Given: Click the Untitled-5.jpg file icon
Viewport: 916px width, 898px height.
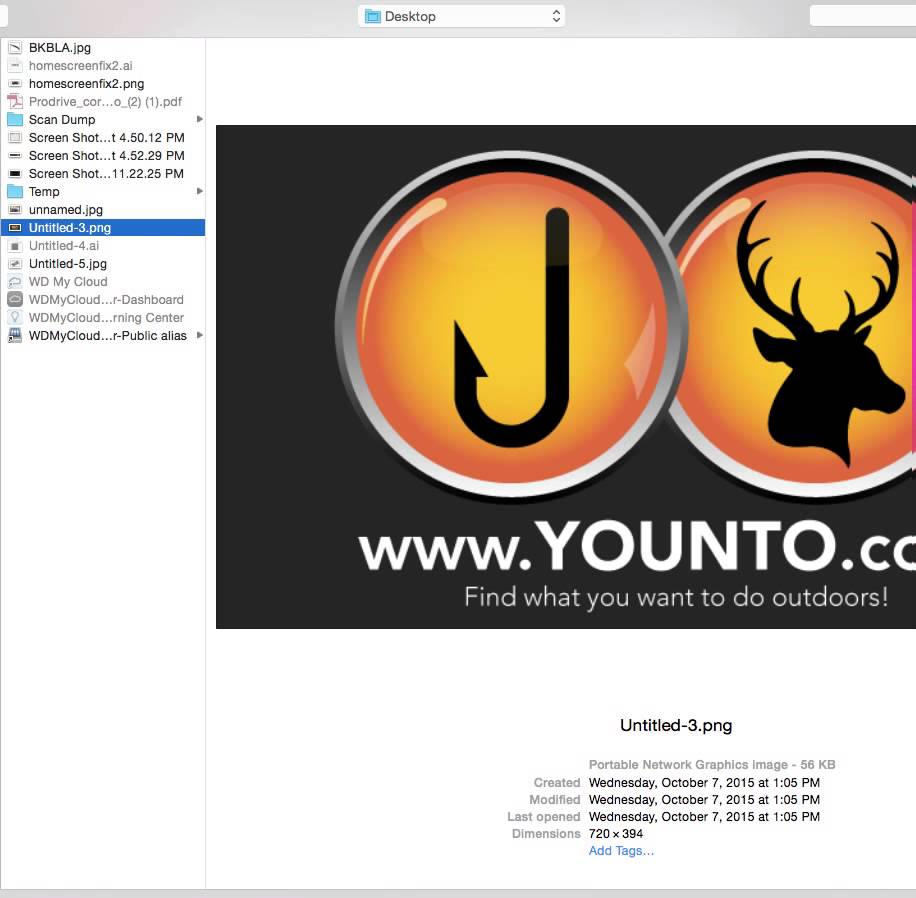Looking at the screenshot, I should tap(15, 264).
